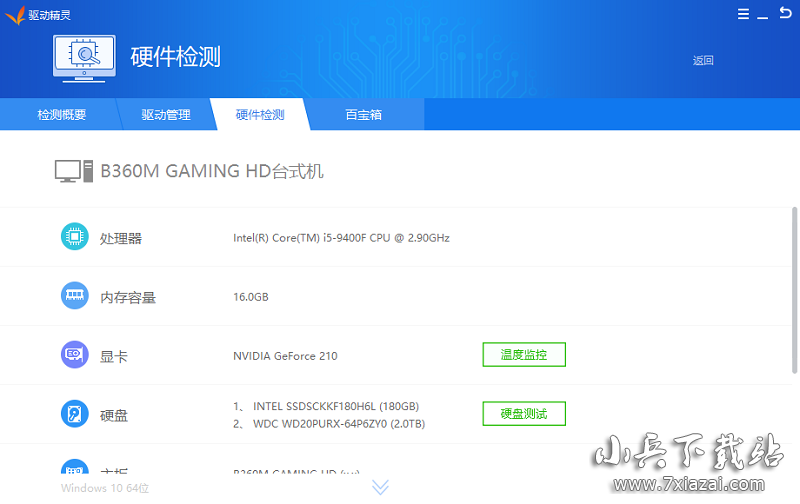
Task: Click the 16.0GB memory value
Action: pyautogui.click(x=251, y=297)
